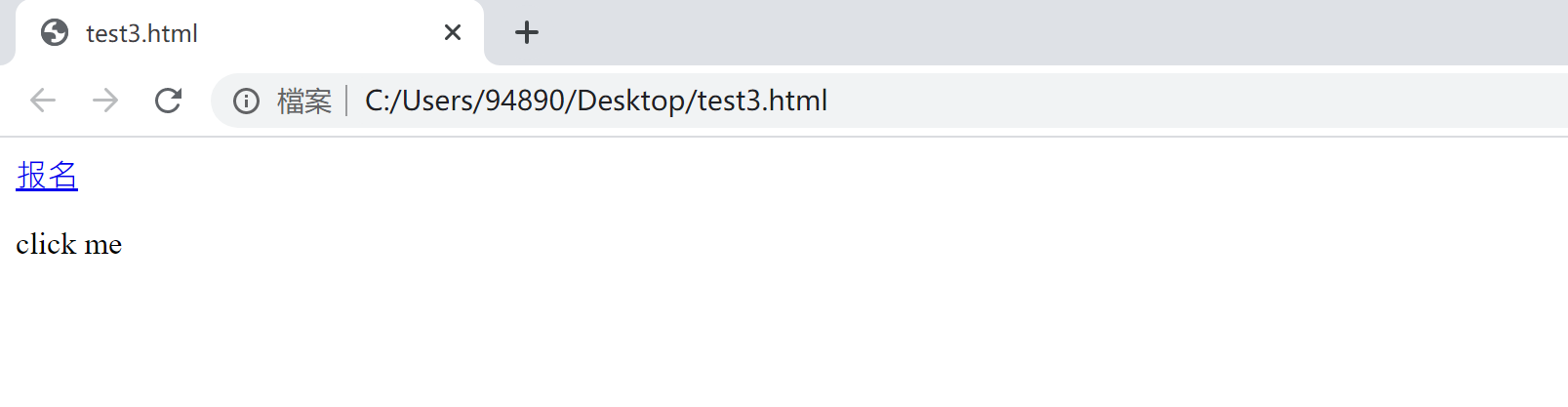Open the 报名 hyperlink
This screenshot has width=1568, height=407.
47,176
